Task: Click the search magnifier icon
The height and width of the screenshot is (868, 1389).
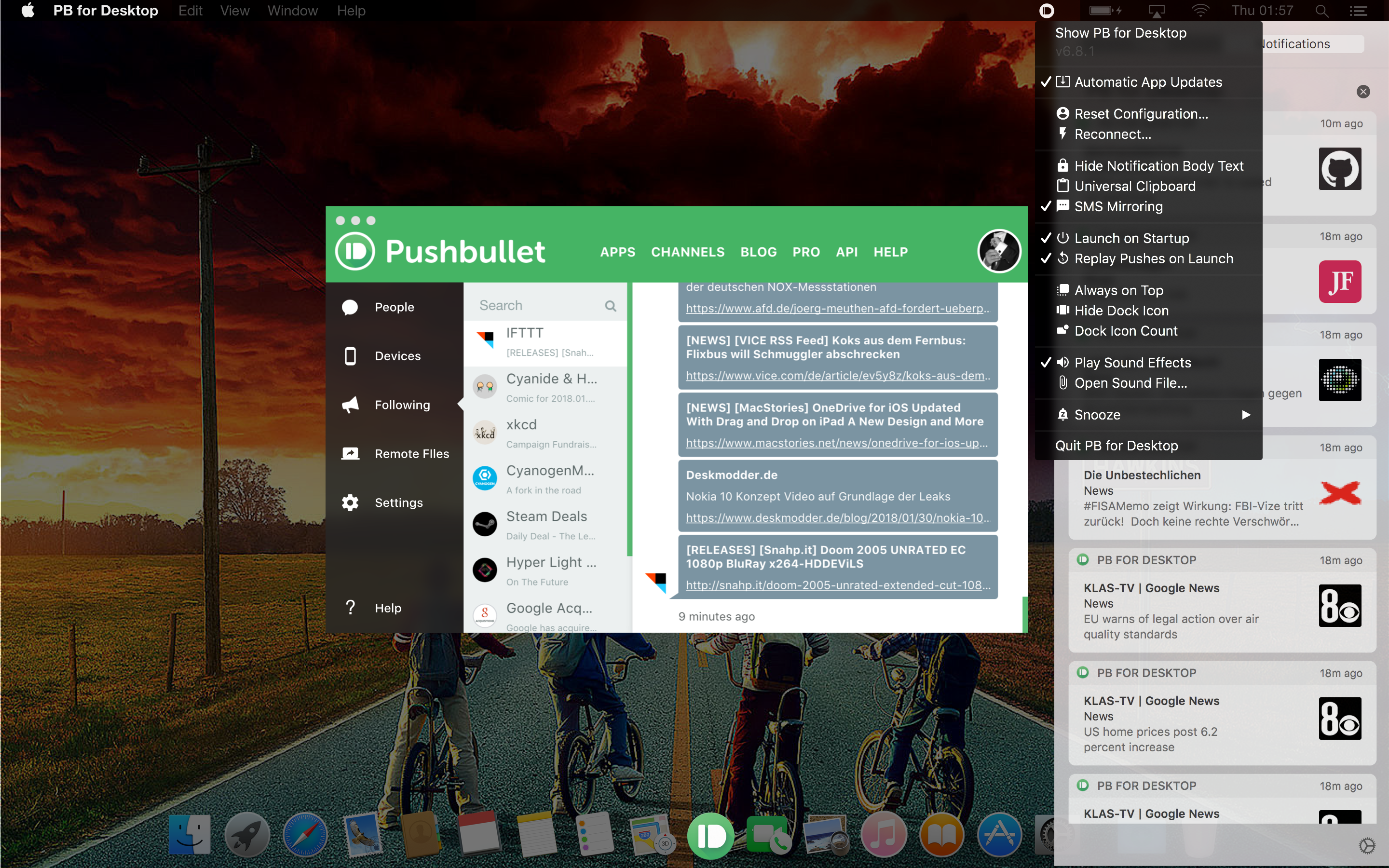Action: 610,306
